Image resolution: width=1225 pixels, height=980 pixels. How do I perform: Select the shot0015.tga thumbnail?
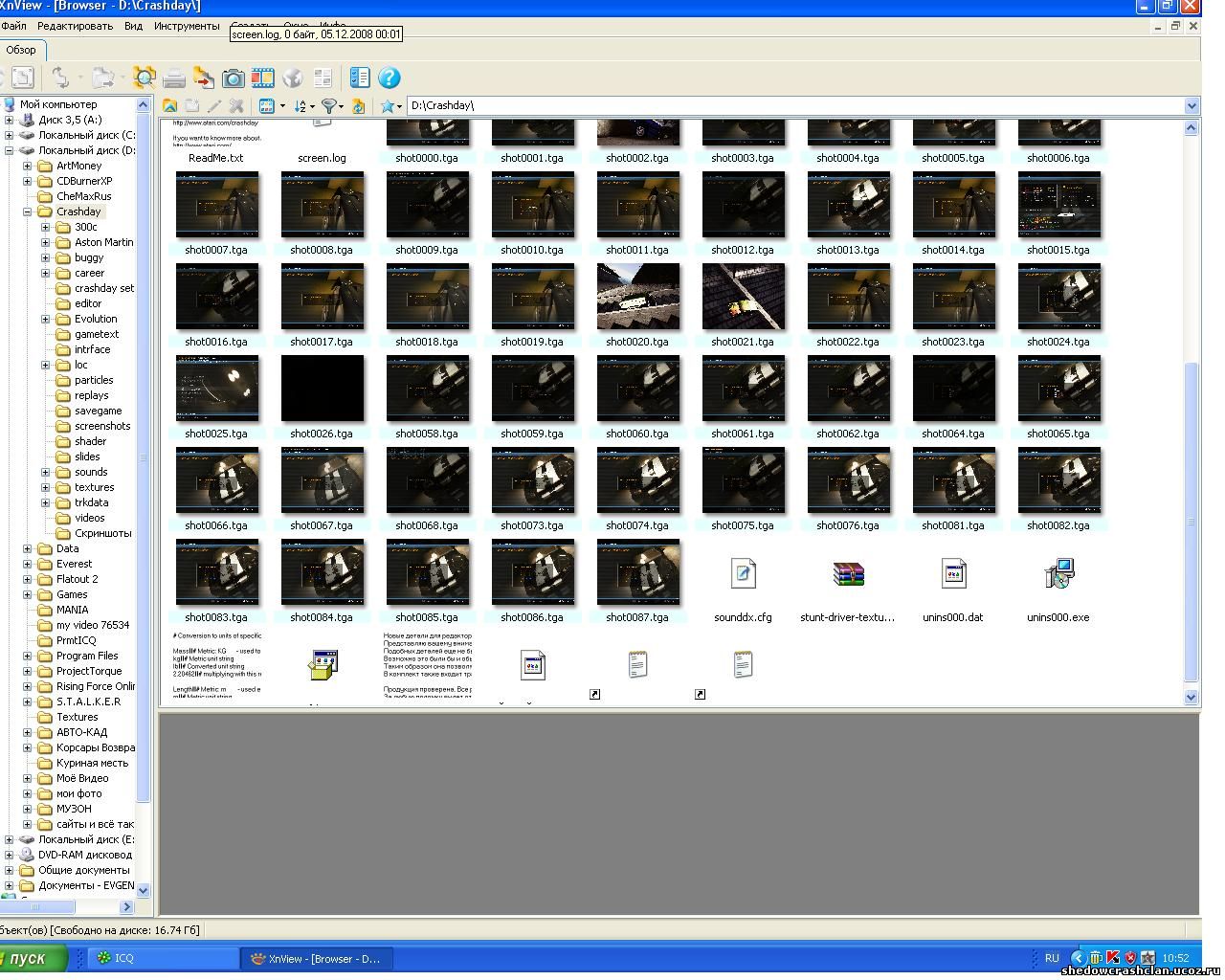[x=1058, y=205]
